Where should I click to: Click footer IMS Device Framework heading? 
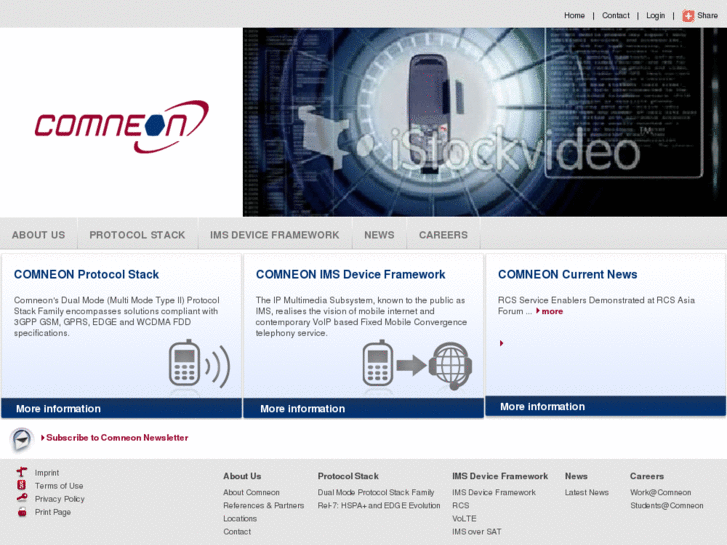point(500,476)
